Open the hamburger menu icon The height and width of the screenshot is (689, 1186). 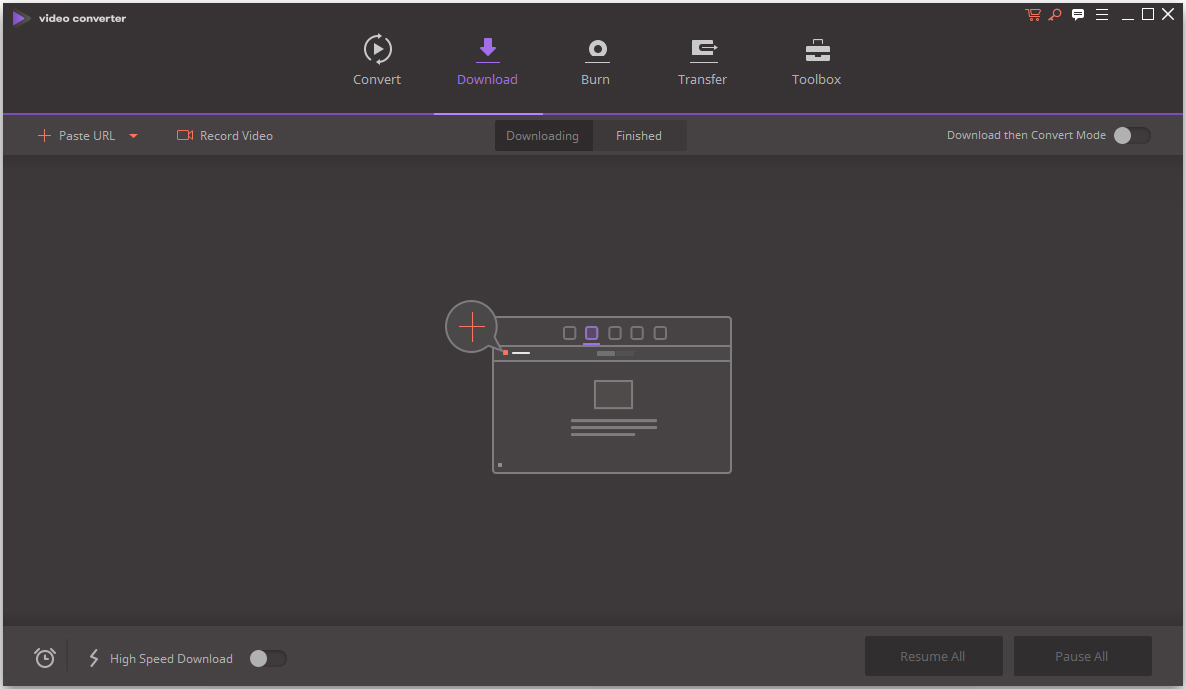pos(1102,14)
